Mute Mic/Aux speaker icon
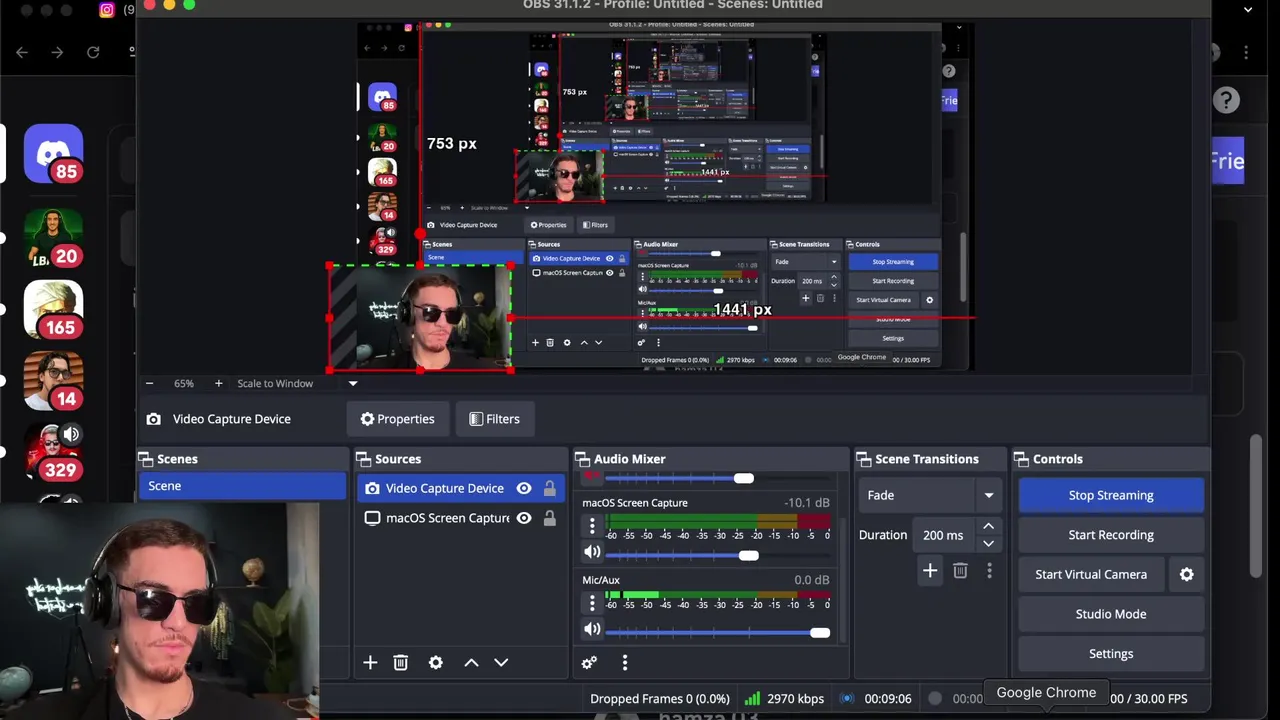Image resolution: width=1280 pixels, height=720 pixels. (x=592, y=629)
